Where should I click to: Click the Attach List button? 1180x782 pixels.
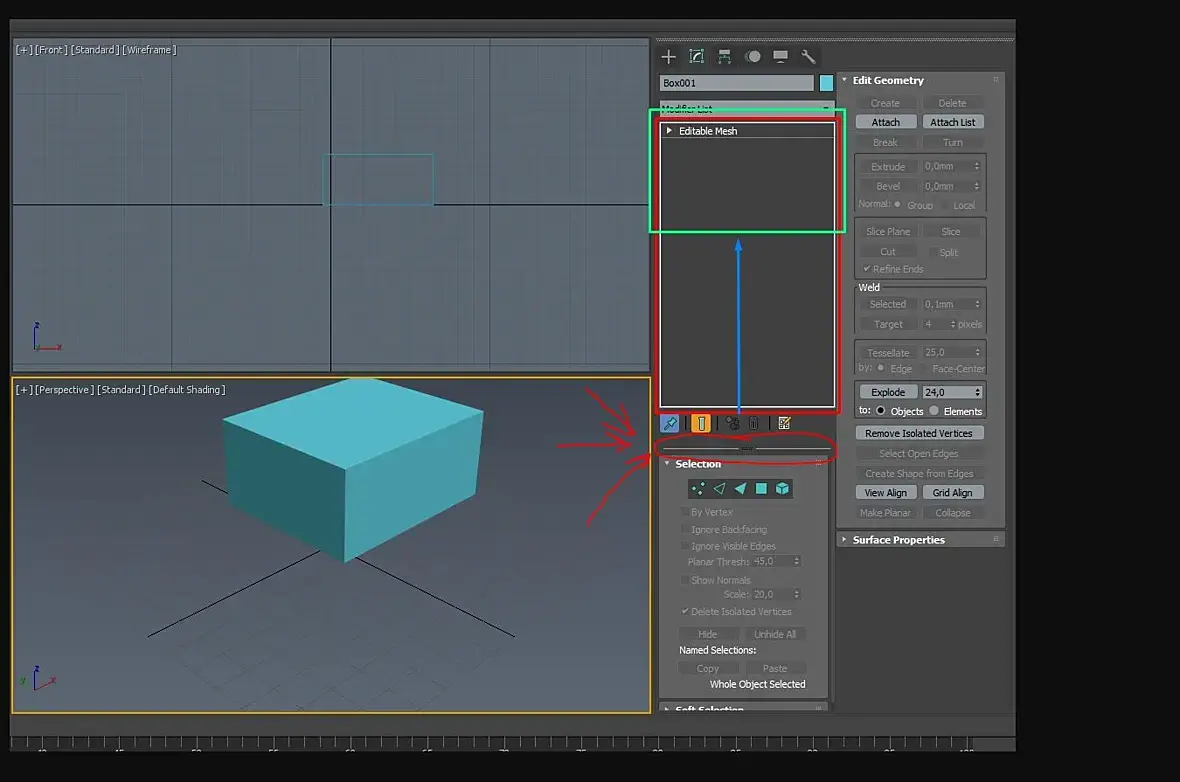pyautogui.click(x=952, y=122)
